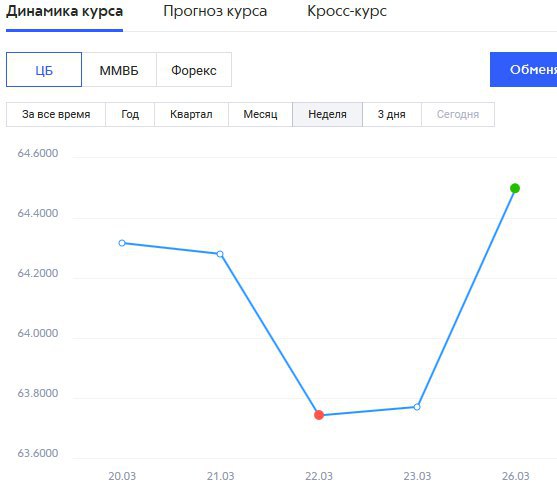The image size is (557, 496).
Task: Click the 26.03 date label
Action: point(515,476)
